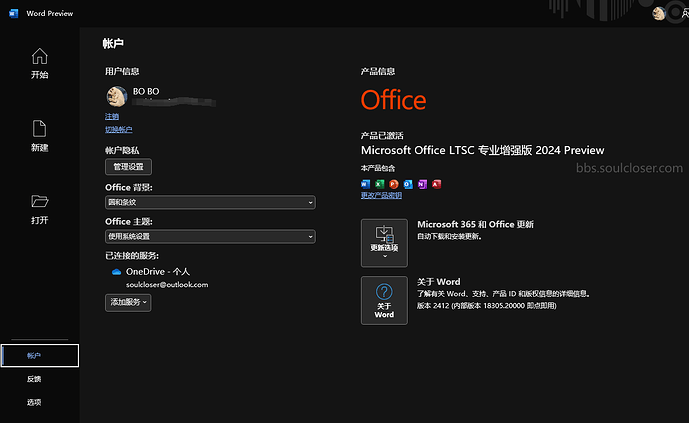The width and height of the screenshot is (689, 423).
Task: Click the BO BO user avatar picture
Action: (x=116, y=96)
